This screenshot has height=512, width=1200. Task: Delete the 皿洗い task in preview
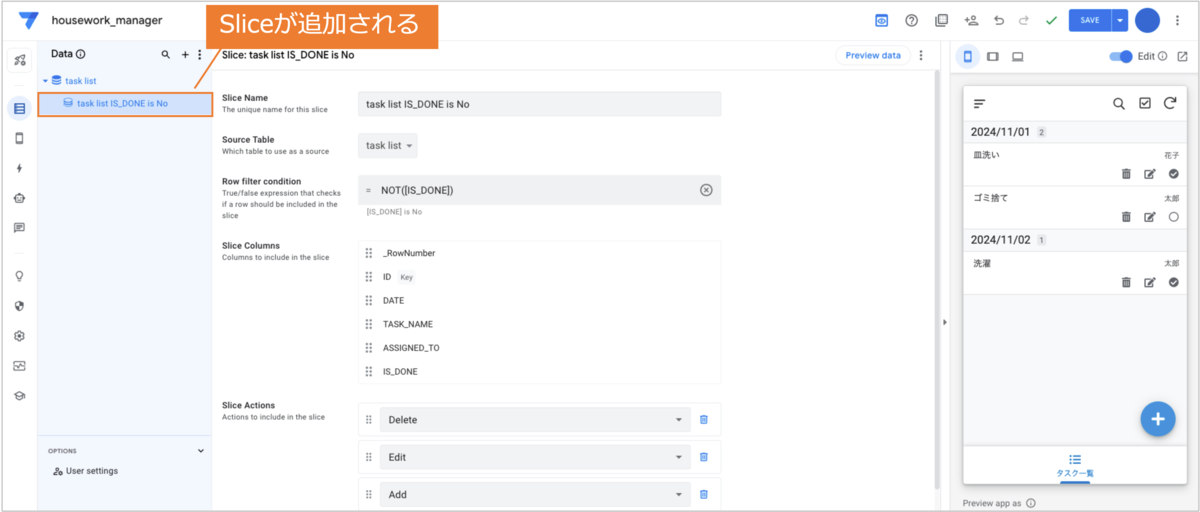click(1126, 174)
